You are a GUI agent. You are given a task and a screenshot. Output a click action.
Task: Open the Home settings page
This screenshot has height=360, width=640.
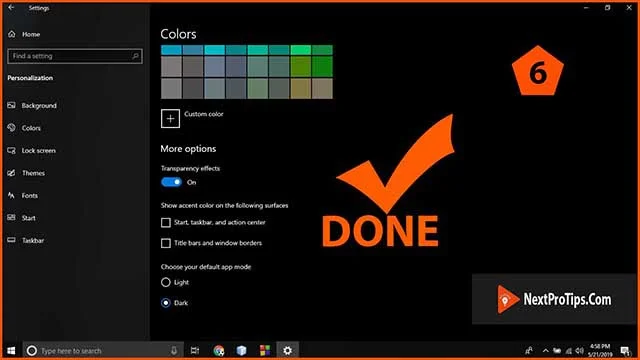tap(24, 34)
